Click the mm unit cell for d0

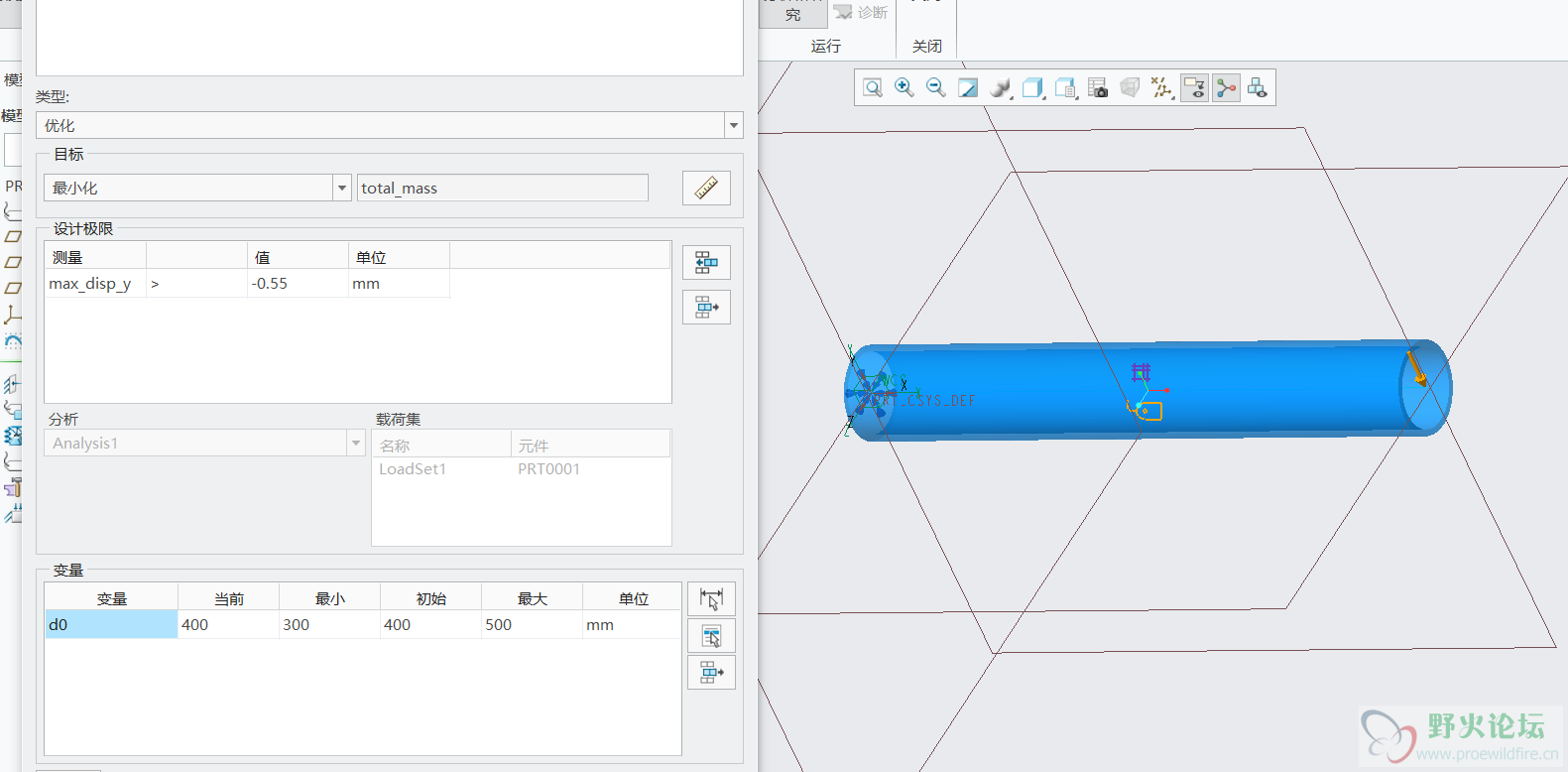click(632, 625)
